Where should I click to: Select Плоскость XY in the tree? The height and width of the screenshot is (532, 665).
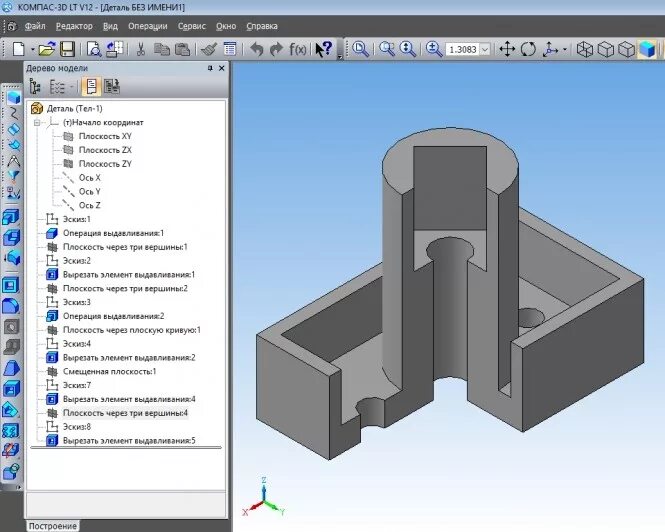(x=105, y=136)
